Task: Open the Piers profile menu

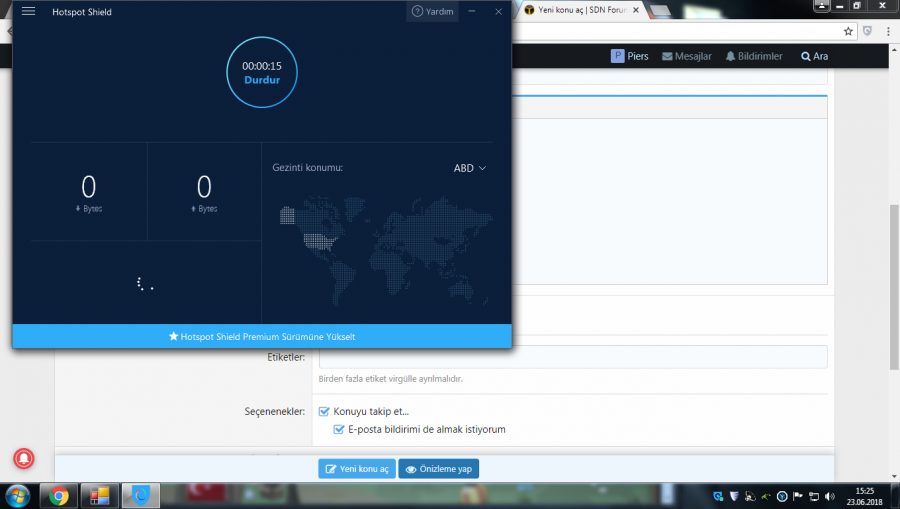Action: [x=630, y=56]
